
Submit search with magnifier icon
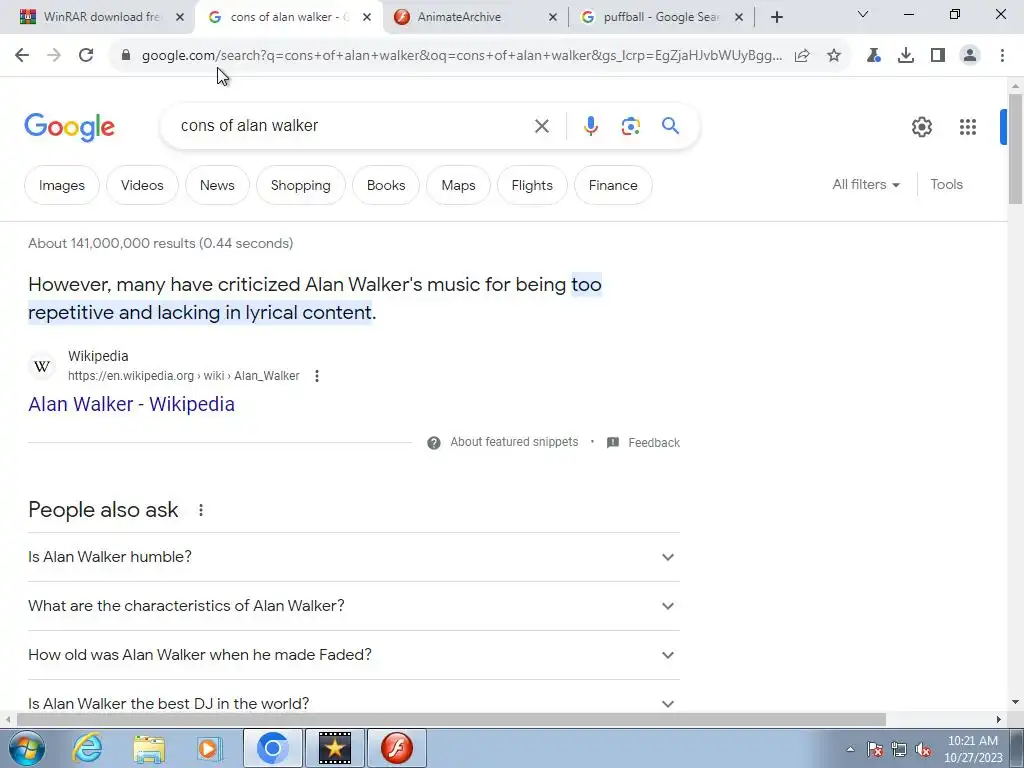671,125
